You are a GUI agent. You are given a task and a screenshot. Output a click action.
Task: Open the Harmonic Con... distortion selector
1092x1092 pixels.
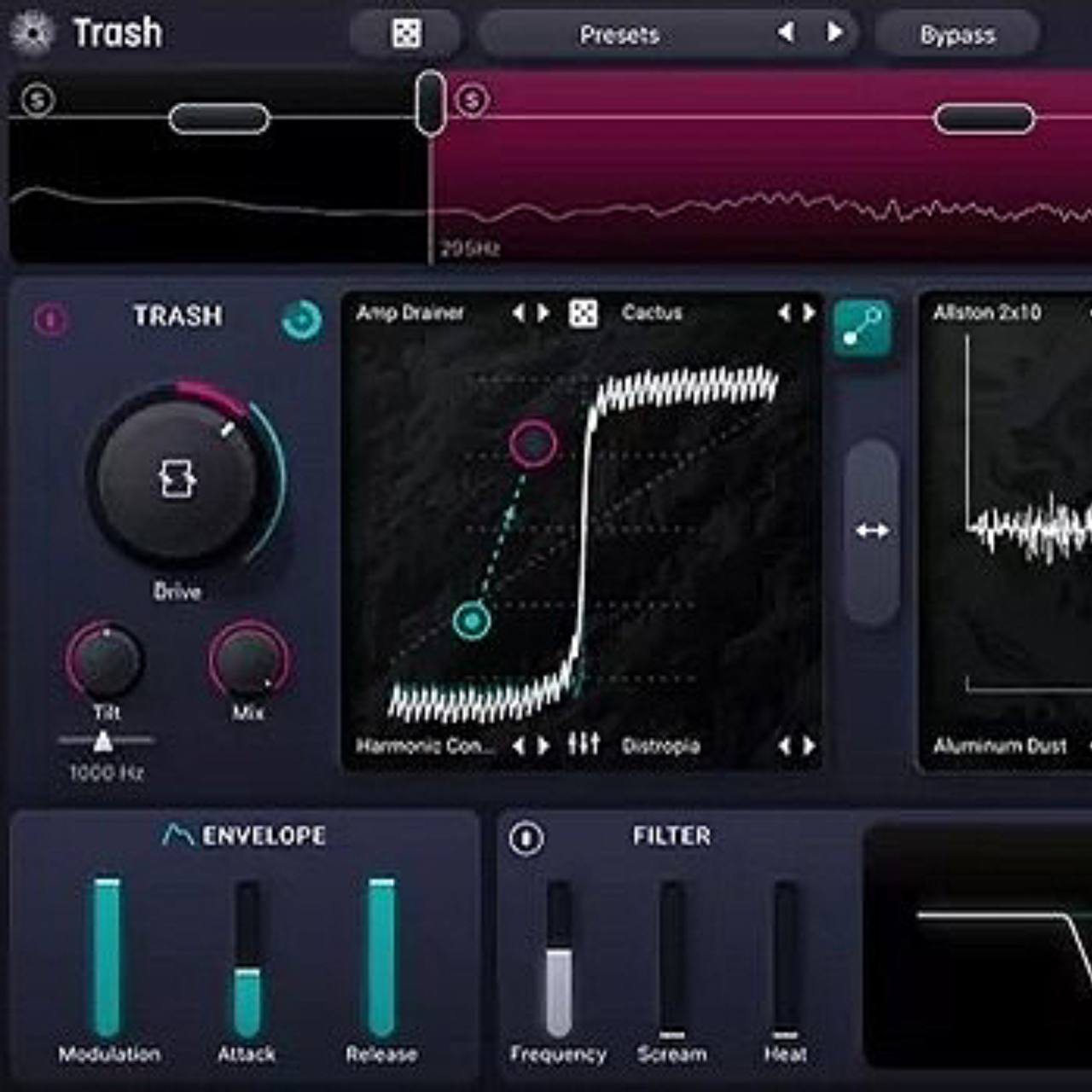click(425, 746)
